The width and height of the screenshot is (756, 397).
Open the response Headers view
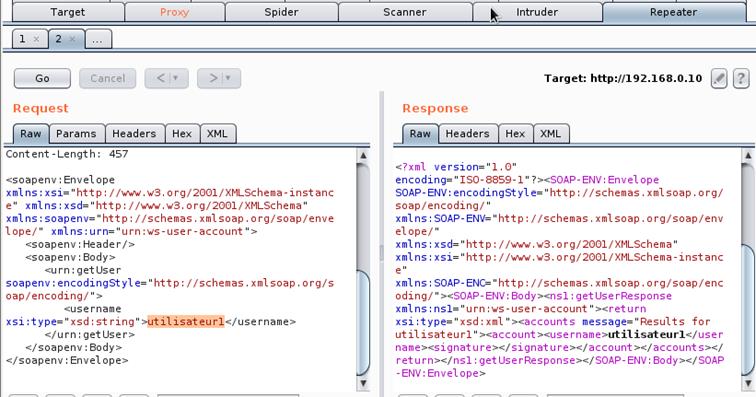tap(467, 134)
